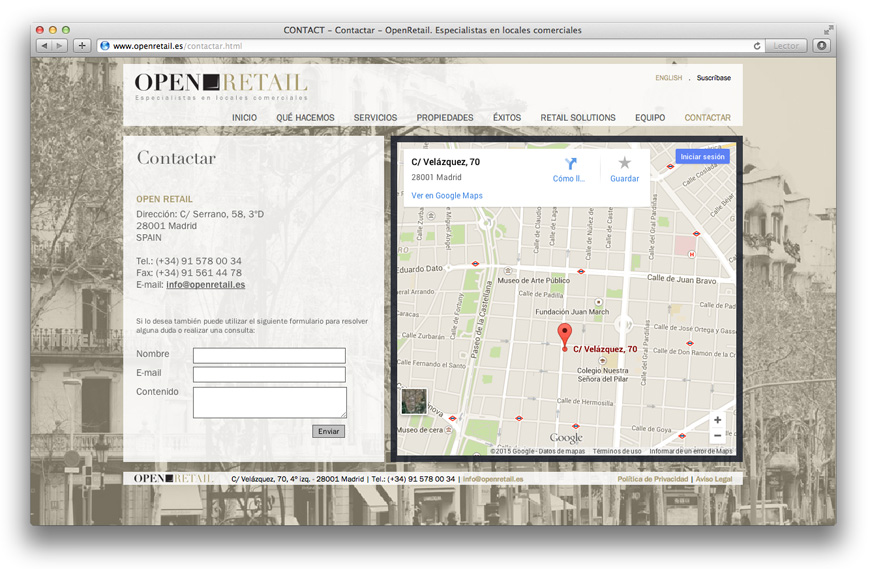
Task: Click the site favicon globe in address bar
Action: 105,46
